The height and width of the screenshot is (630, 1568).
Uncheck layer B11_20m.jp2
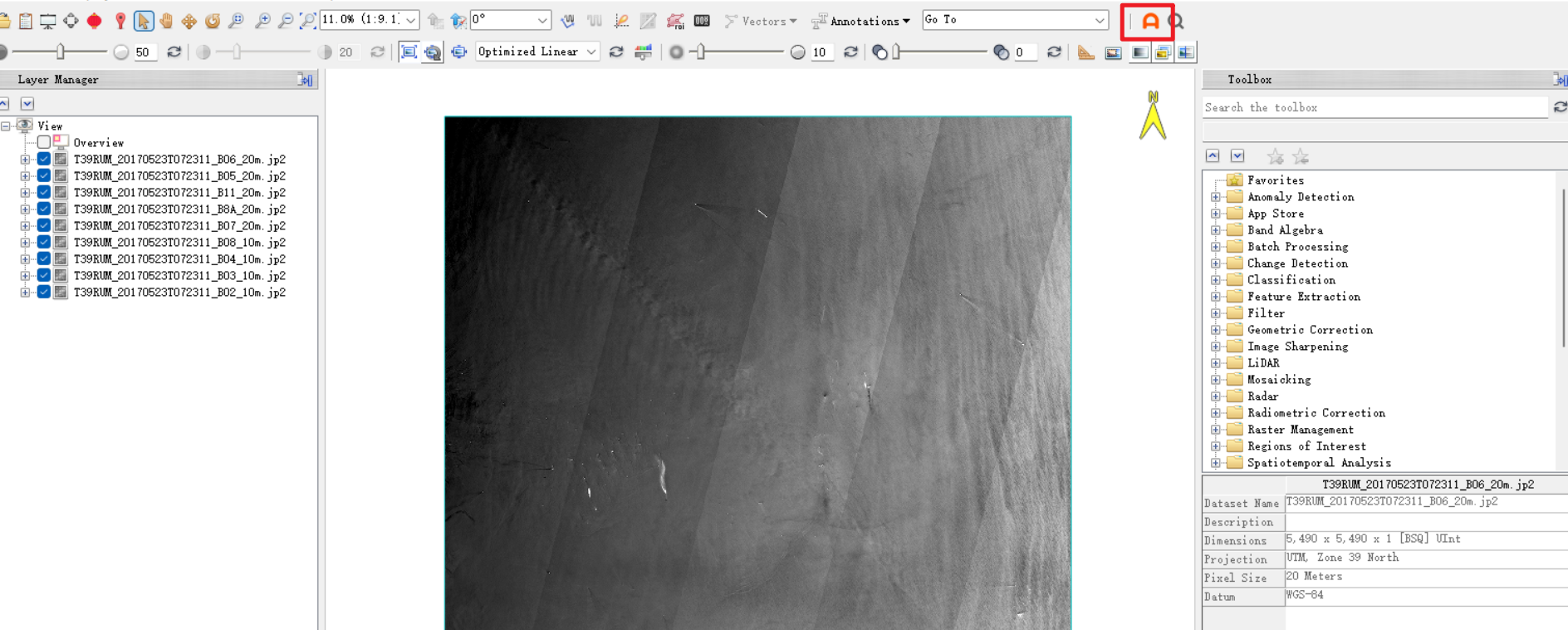tap(44, 192)
